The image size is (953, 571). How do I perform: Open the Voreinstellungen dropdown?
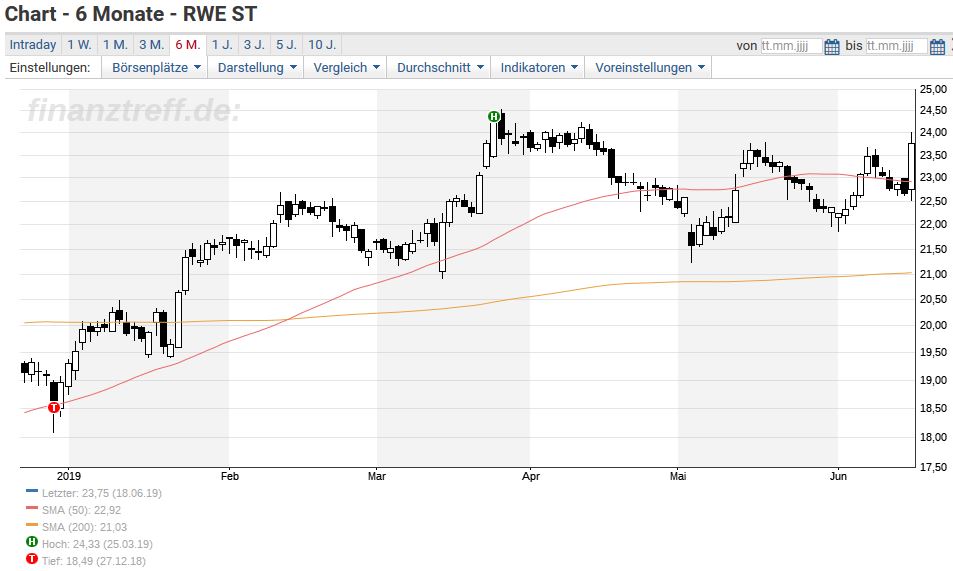coord(649,67)
